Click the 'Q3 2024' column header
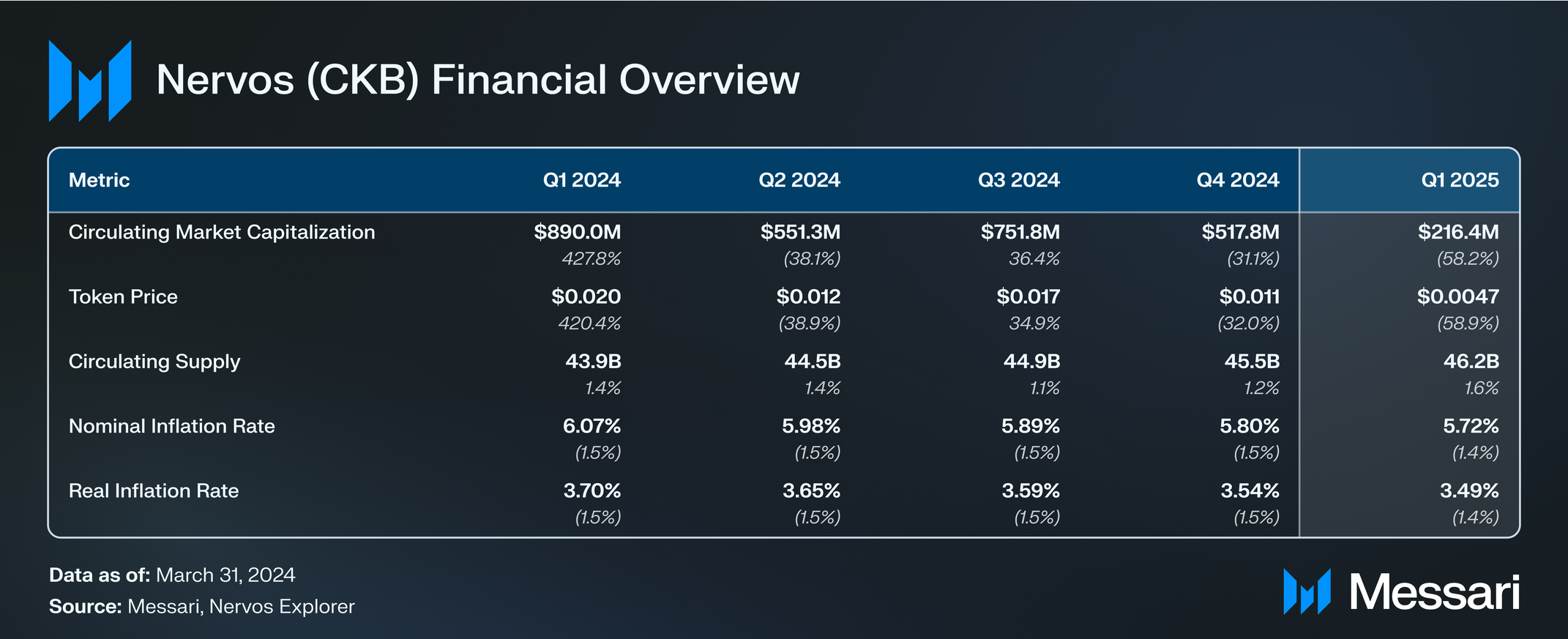Viewport: 1568px width, 639px height. 1019,180
